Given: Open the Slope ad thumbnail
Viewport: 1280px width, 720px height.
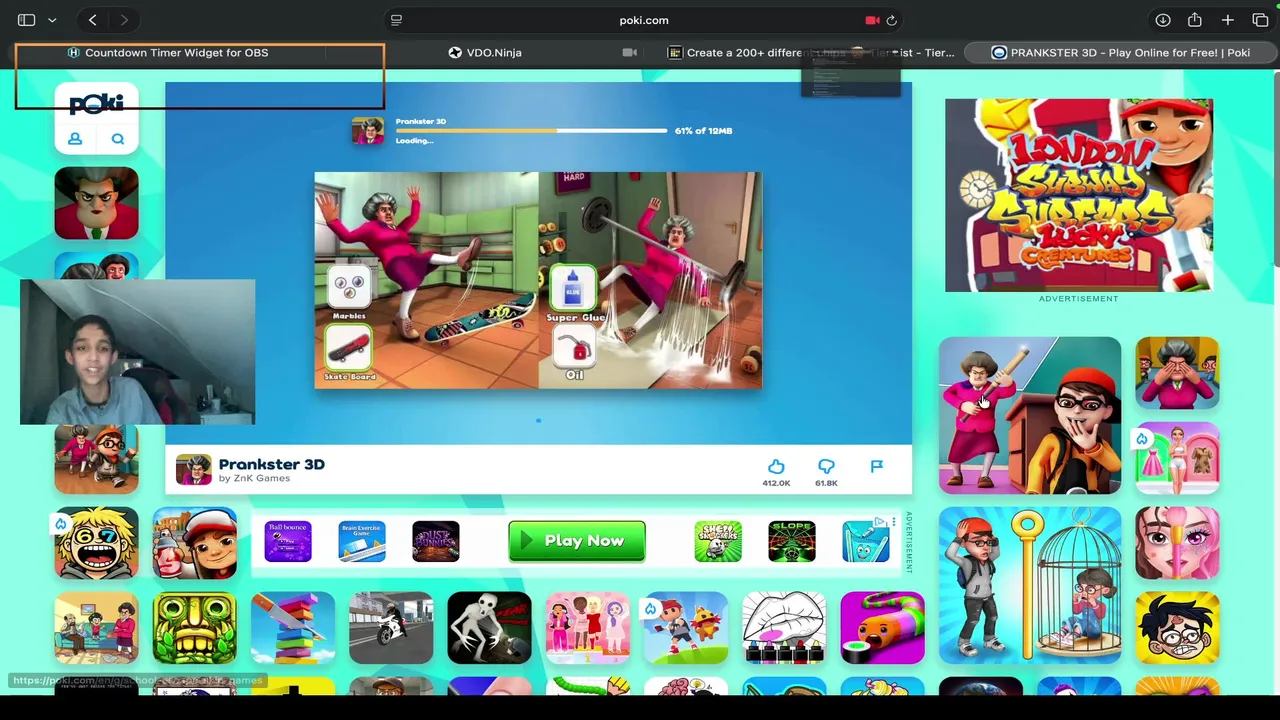Looking at the screenshot, I should (792, 541).
